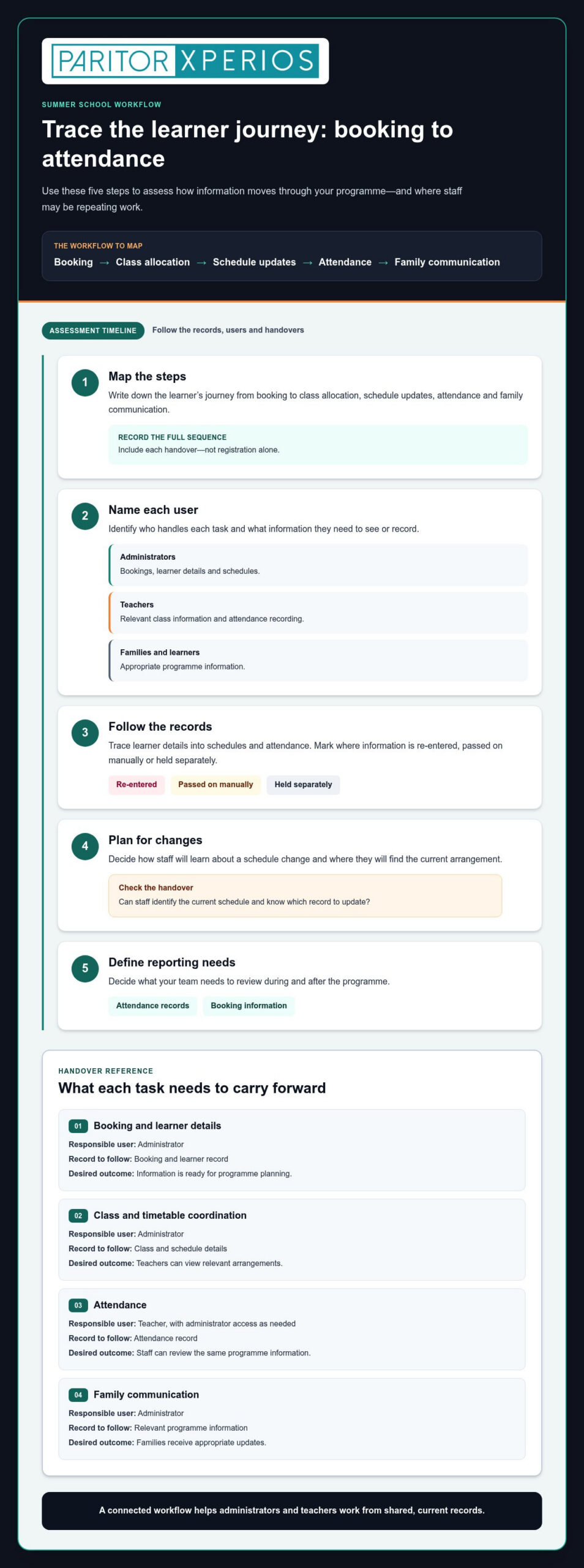Click the Assessment Timeline pill label

pyautogui.click(x=93, y=331)
